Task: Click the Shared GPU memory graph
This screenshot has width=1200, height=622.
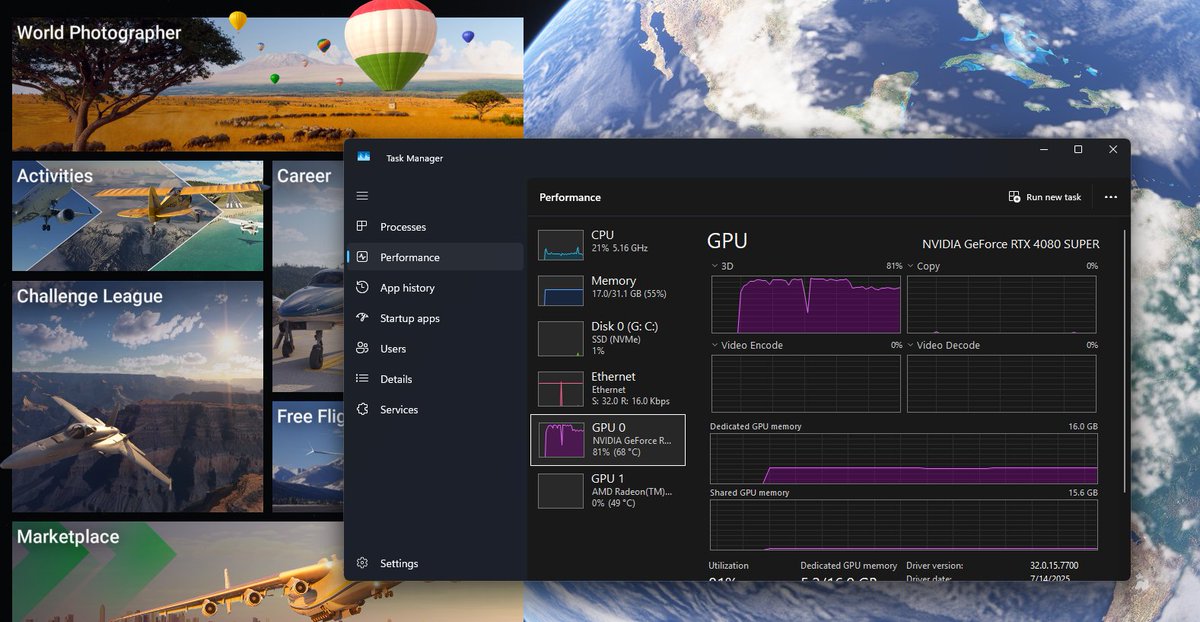Action: tap(904, 526)
